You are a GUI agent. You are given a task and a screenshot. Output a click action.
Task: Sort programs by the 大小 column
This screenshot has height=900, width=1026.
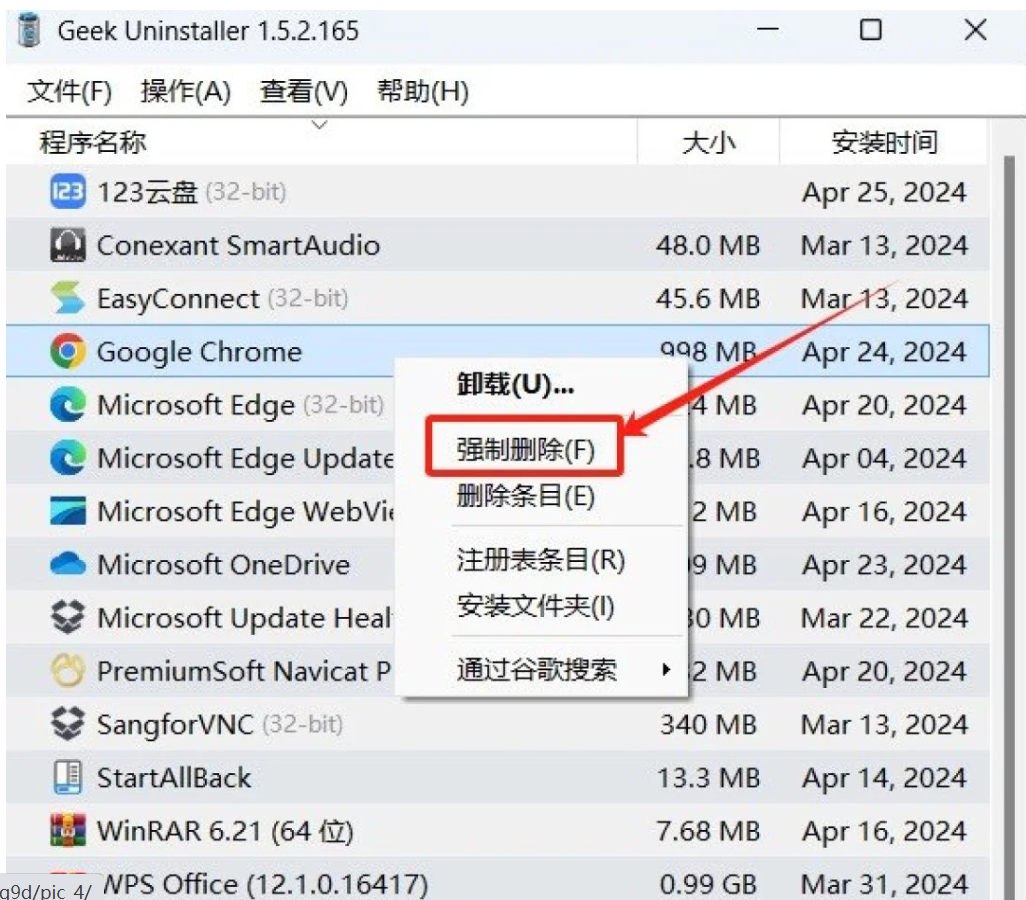pos(708,142)
